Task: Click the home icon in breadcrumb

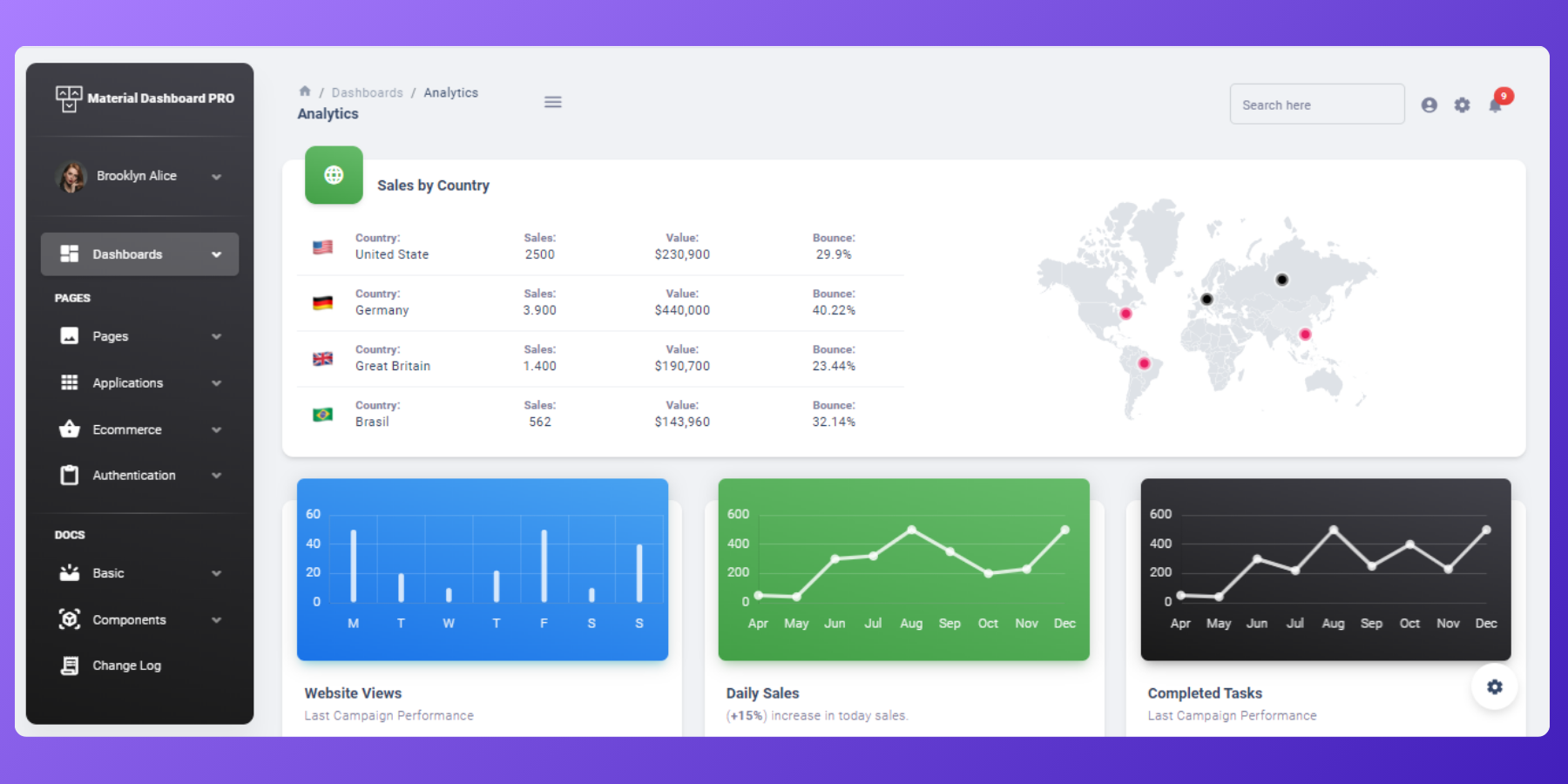Action: (305, 91)
